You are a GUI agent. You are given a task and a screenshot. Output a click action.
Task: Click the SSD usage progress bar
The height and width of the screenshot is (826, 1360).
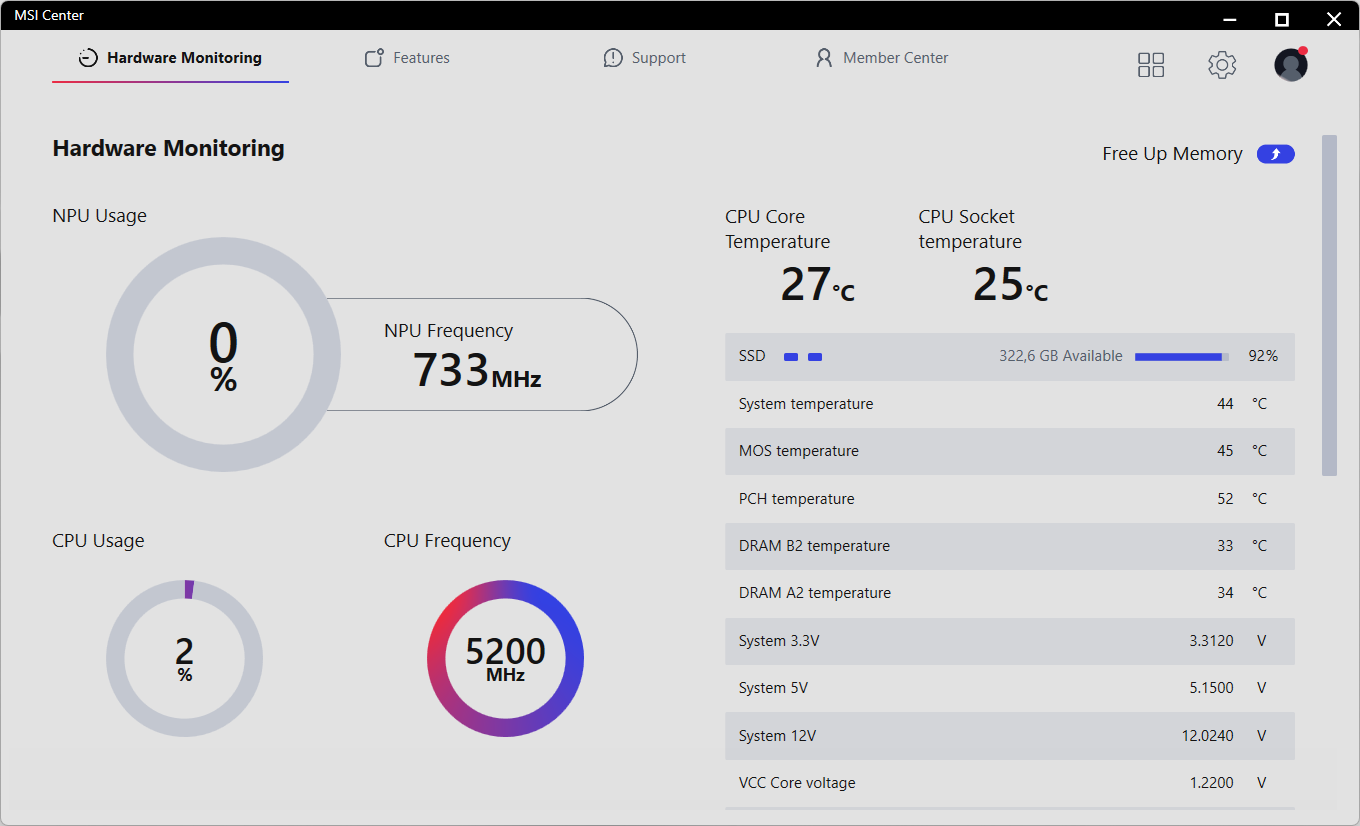pos(1182,357)
